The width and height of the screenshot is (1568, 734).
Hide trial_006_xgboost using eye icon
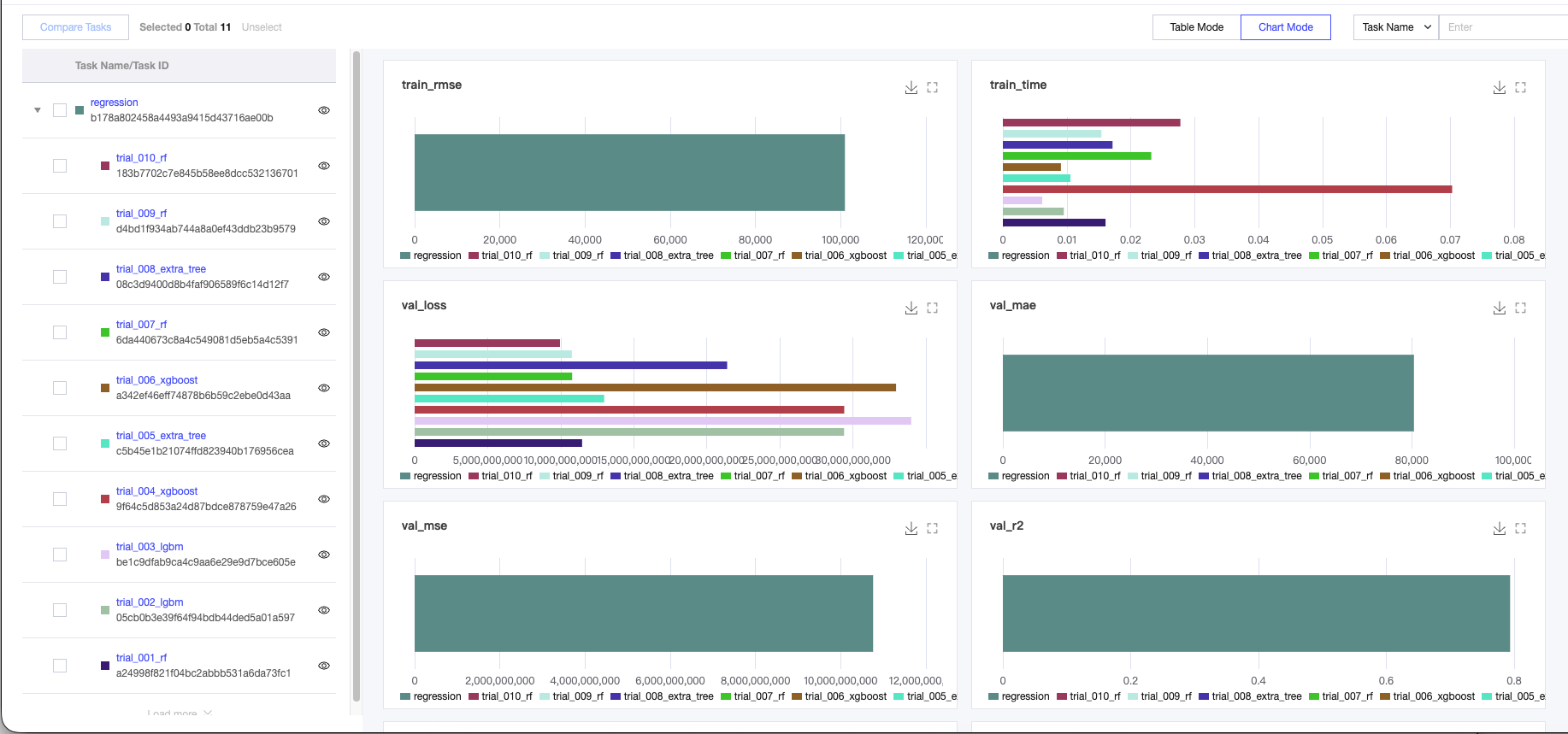(324, 388)
